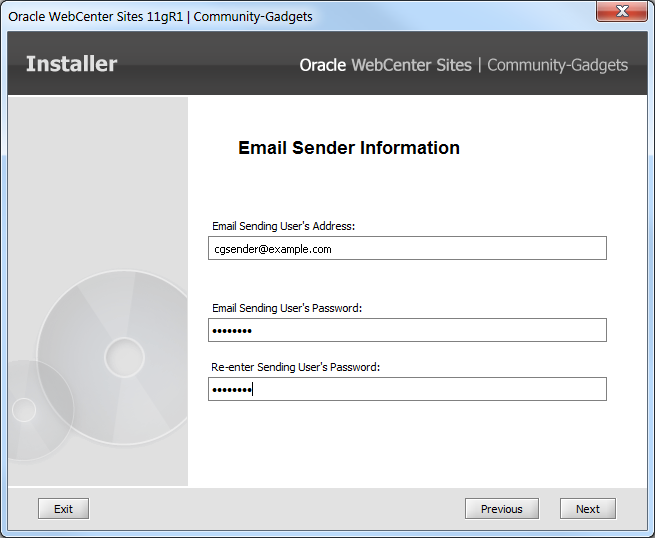The width and height of the screenshot is (655, 538).
Task: Close the installer window
Action: [622, 11]
